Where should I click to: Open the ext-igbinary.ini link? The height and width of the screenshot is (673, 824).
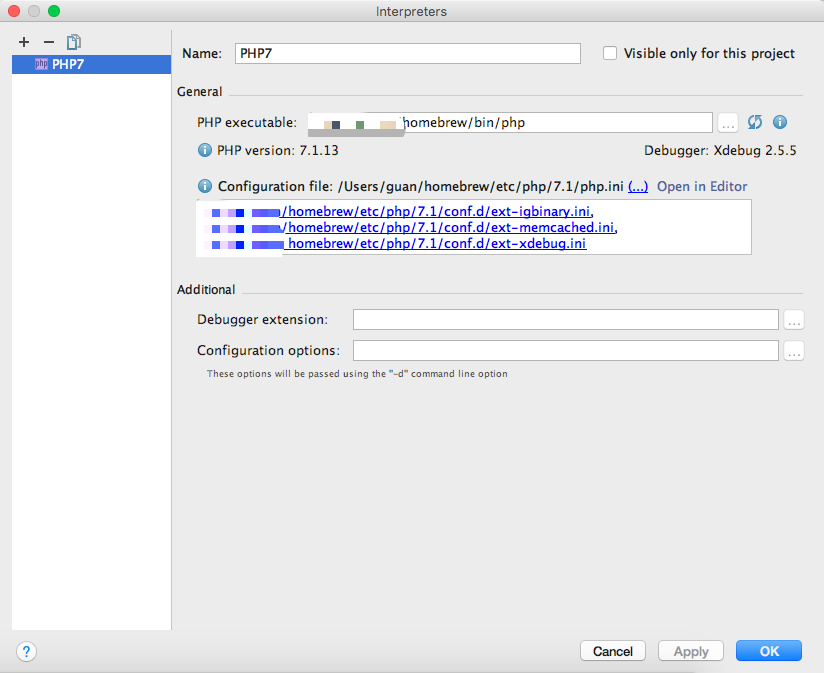(x=437, y=211)
